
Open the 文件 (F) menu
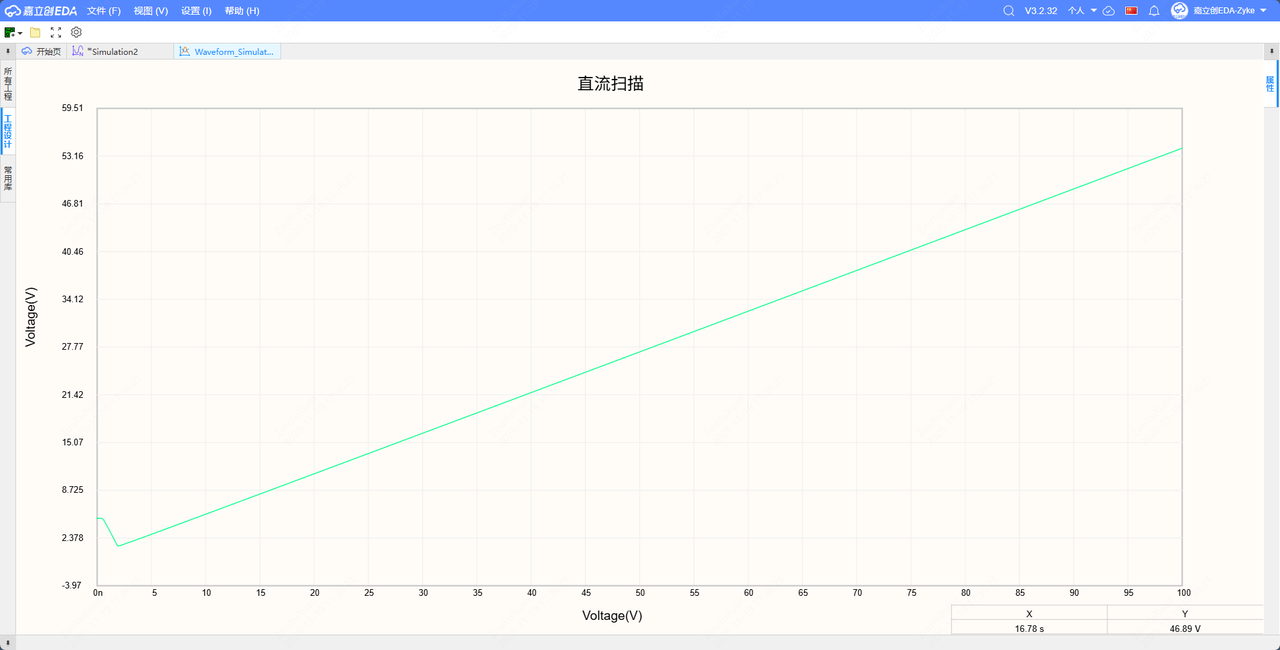[104, 11]
